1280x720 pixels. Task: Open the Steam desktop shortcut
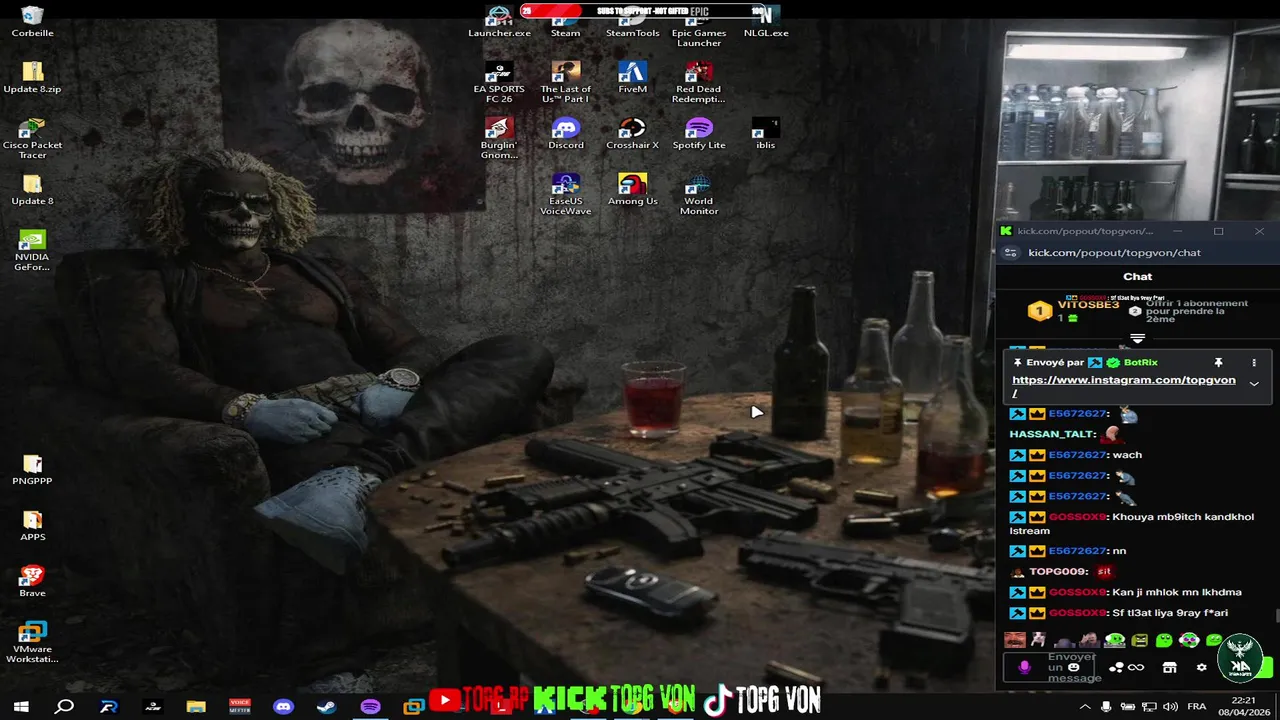click(x=565, y=21)
